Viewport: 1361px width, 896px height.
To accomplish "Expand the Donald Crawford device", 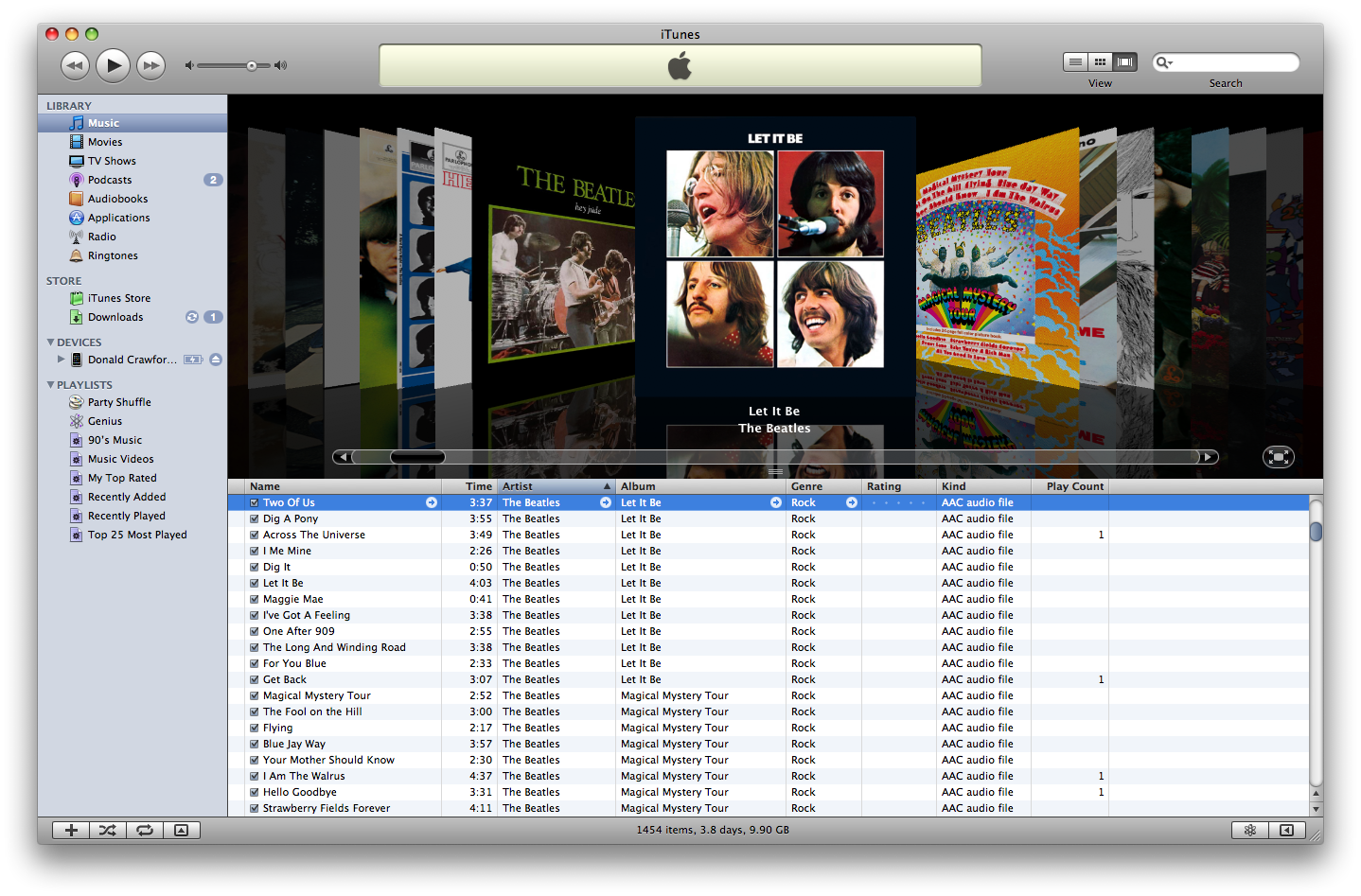I will tap(62, 360).
